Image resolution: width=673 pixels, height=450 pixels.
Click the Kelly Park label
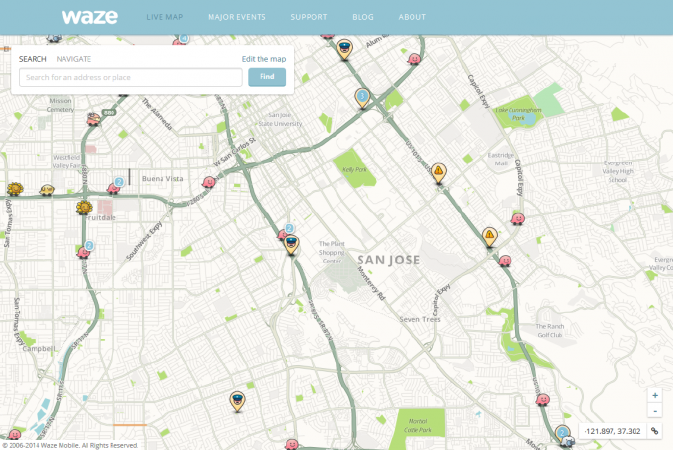(x=355, y=169)
